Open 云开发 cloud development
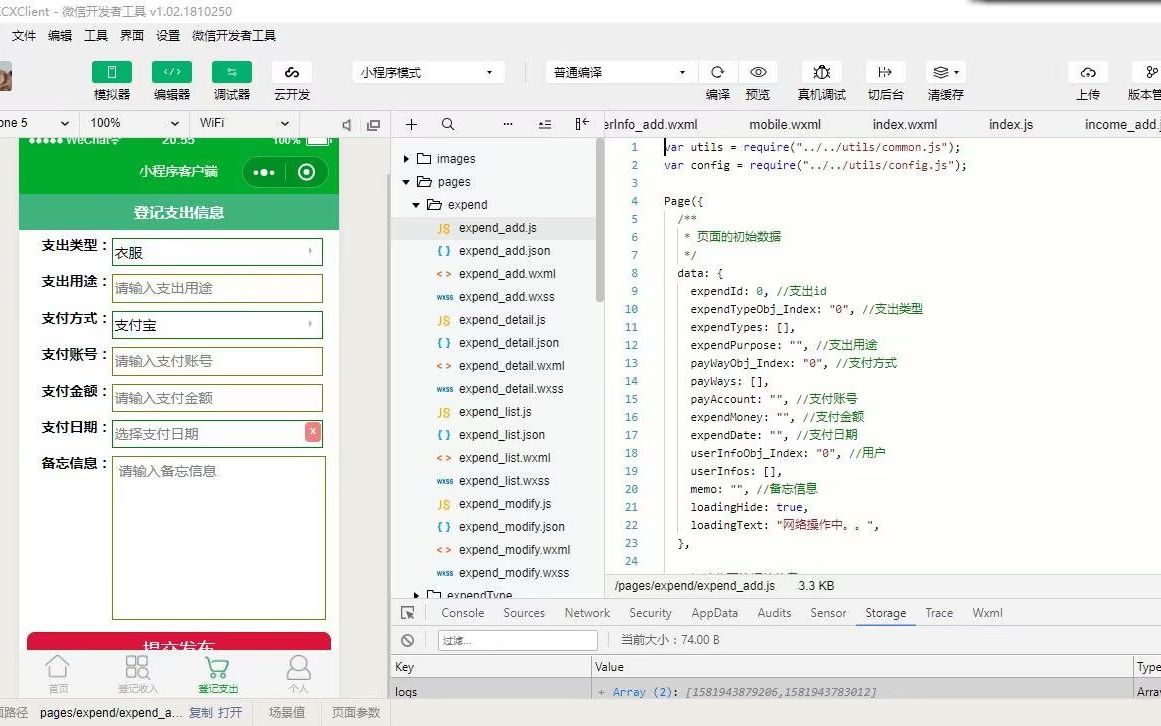Screen dimensions: 1161x726 (x=292, y=72)
